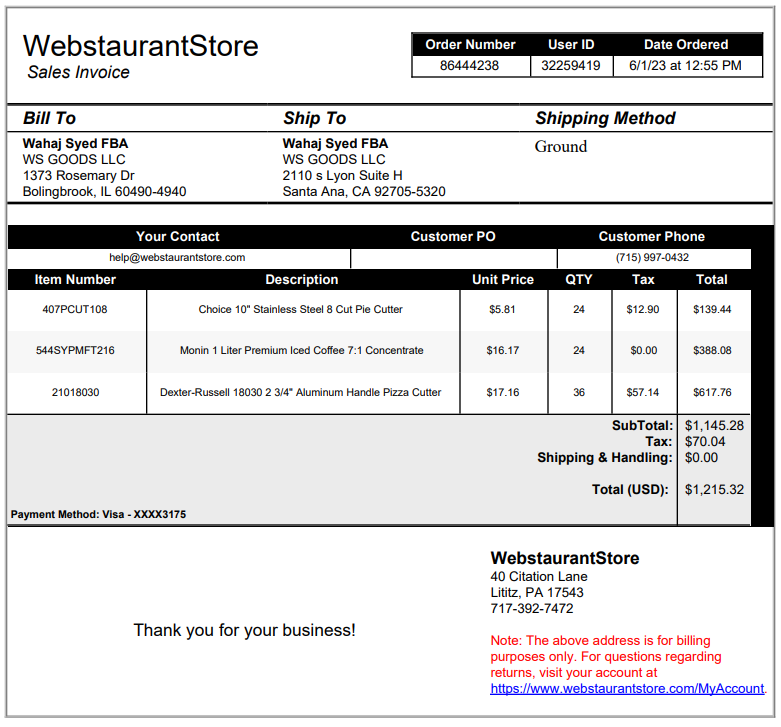This screenshot has height=727, width=781.
Task: Click the Customer PO column header
Action: pos(453,237)
